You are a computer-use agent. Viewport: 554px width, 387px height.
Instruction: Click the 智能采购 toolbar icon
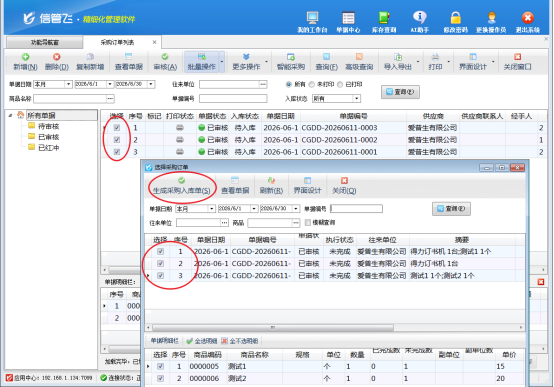pos(291,62)
